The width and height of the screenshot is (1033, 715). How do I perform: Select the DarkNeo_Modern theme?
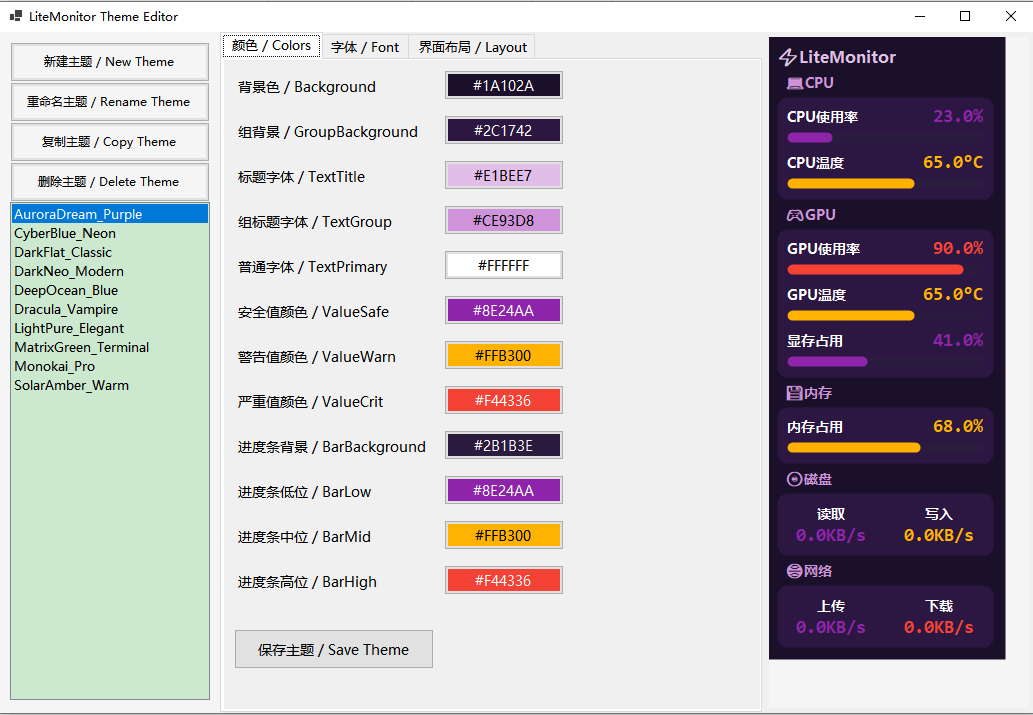pos(110,272)
